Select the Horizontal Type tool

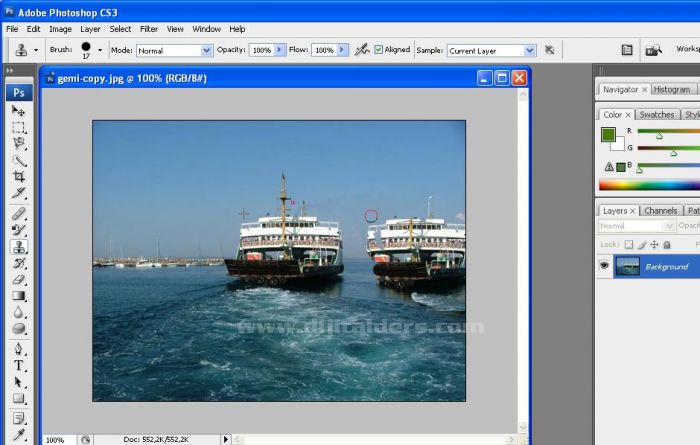tap(19, 365)
